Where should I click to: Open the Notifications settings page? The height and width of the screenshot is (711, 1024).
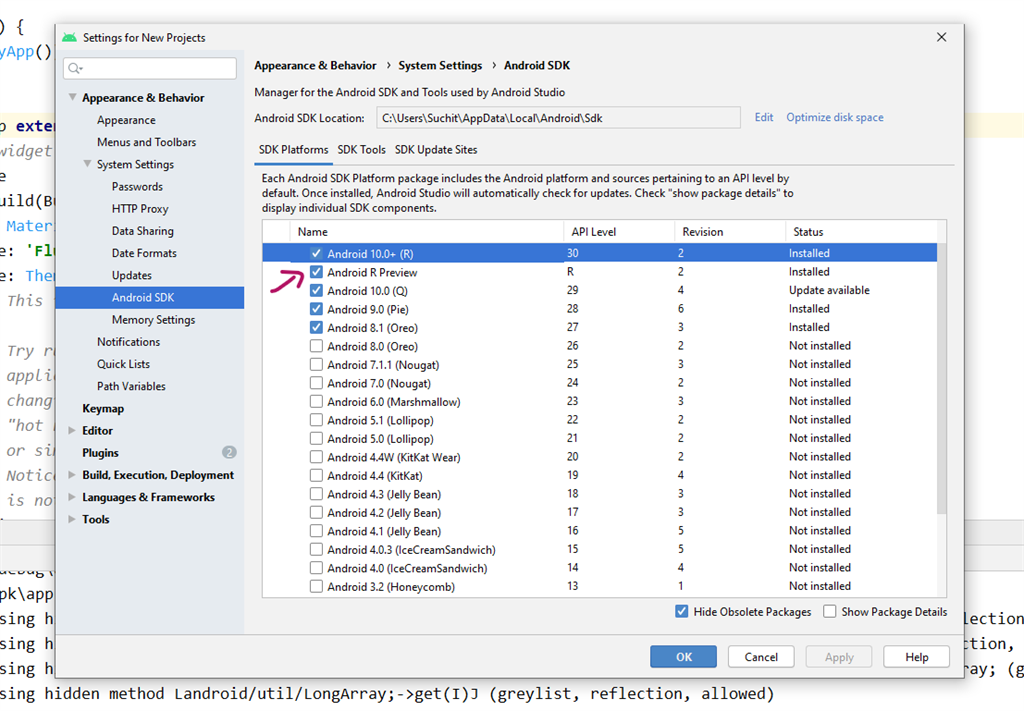point(128,342)
